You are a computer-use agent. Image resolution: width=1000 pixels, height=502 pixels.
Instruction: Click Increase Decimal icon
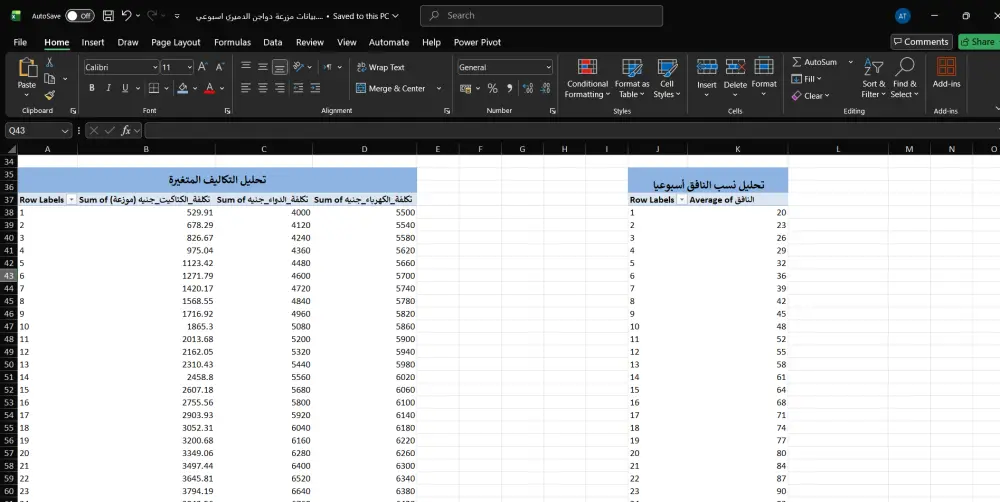coord(528,88)
